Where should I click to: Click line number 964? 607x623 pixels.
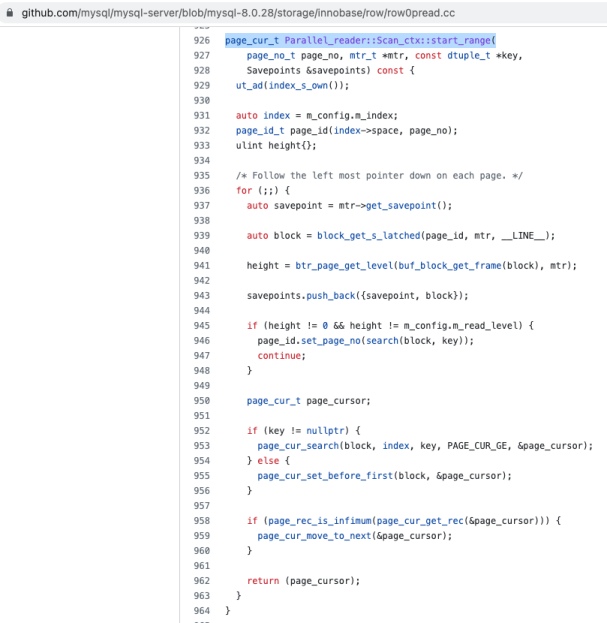[202, 611]
